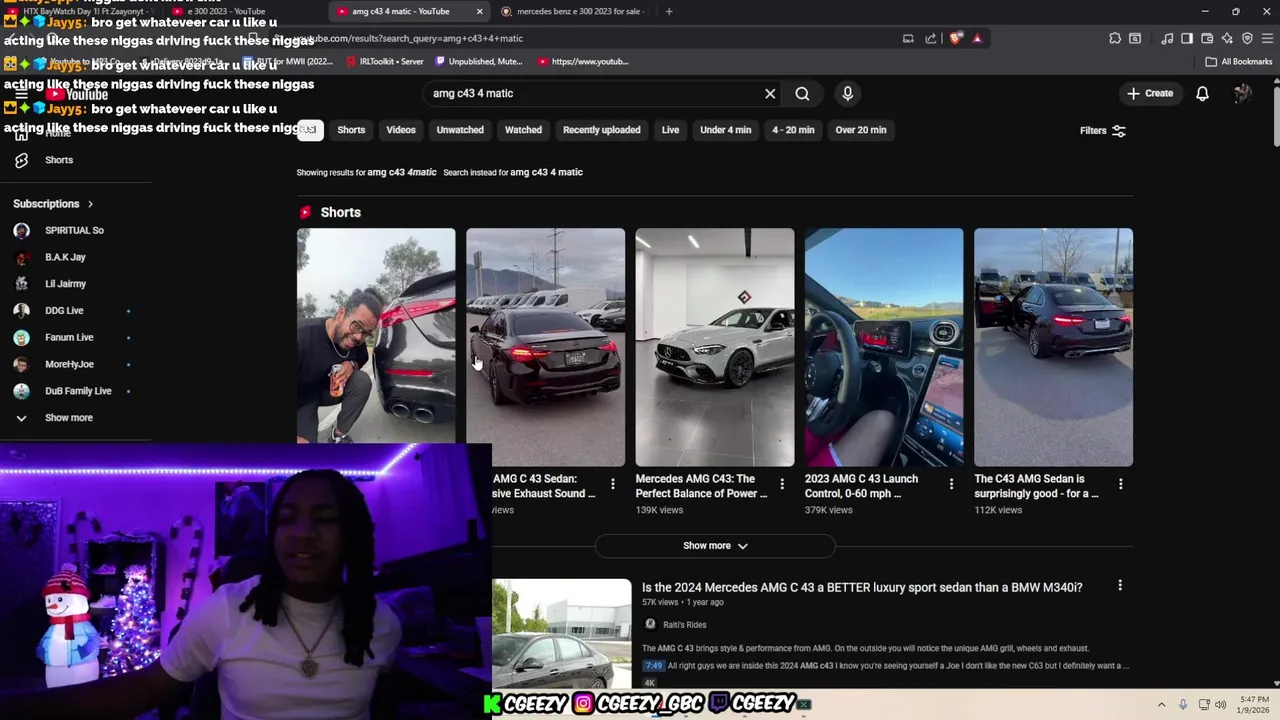This screenshot has width=1280, height=720.
Task: Open Brave Shields lion icon
Action: 956,38
